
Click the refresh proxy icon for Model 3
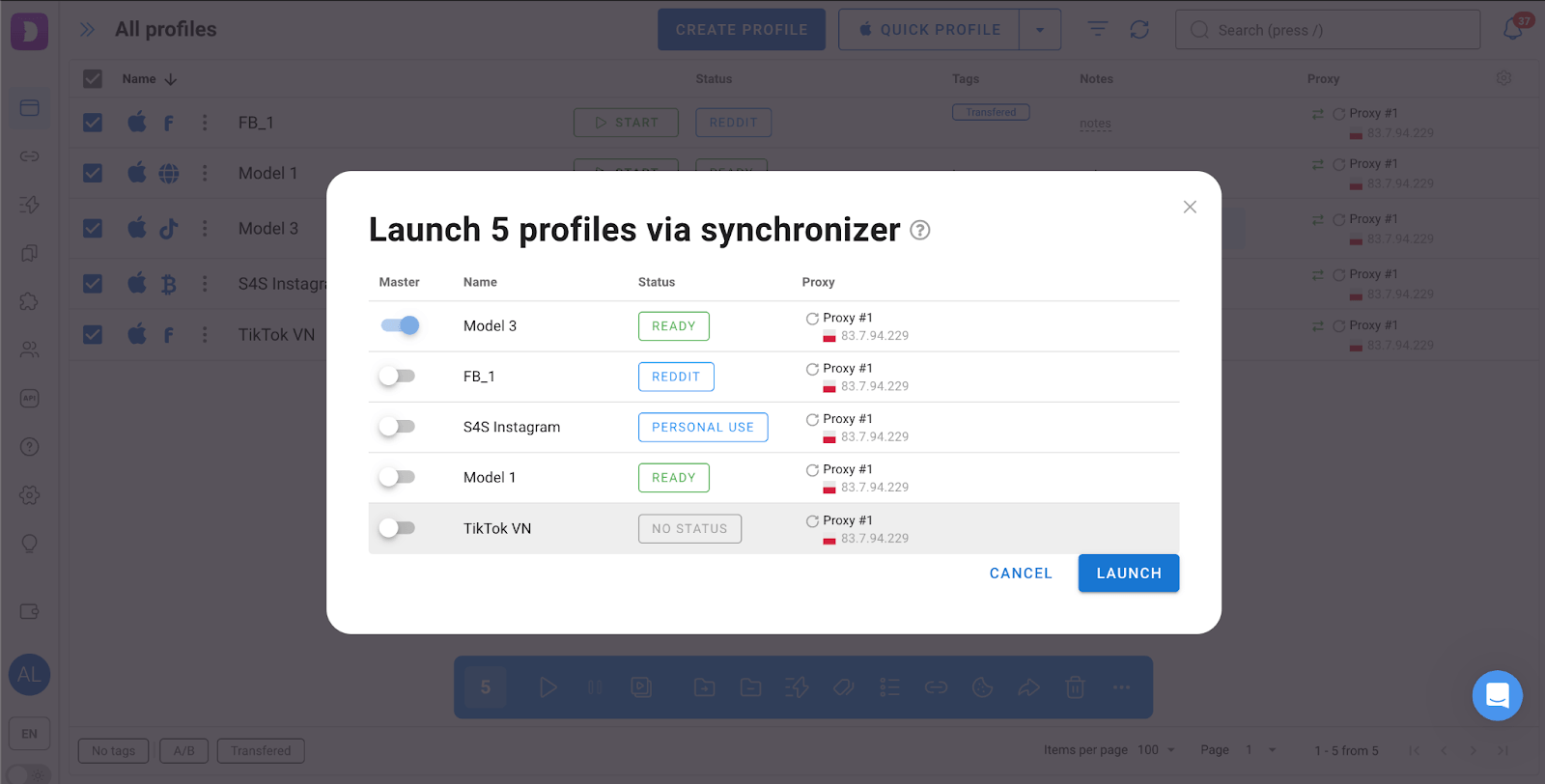pos(812,319)
